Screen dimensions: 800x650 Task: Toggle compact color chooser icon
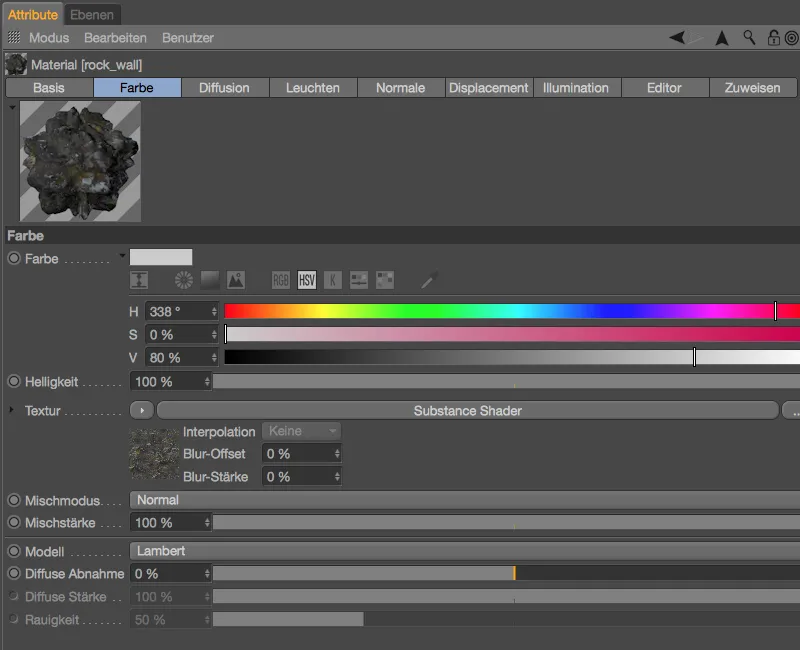coord(139,280)
